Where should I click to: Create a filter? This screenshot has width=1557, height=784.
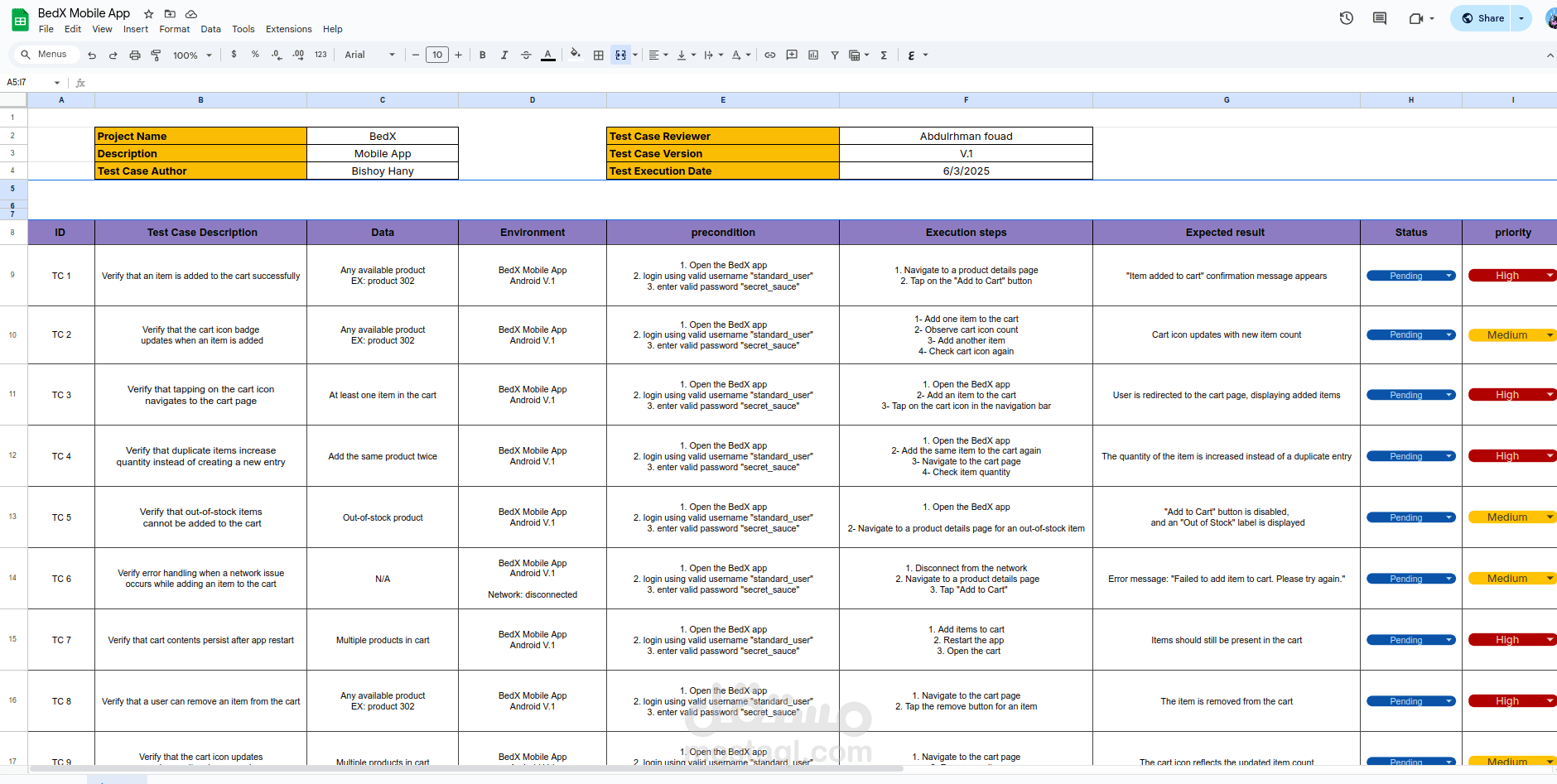(x=835, y=55)
